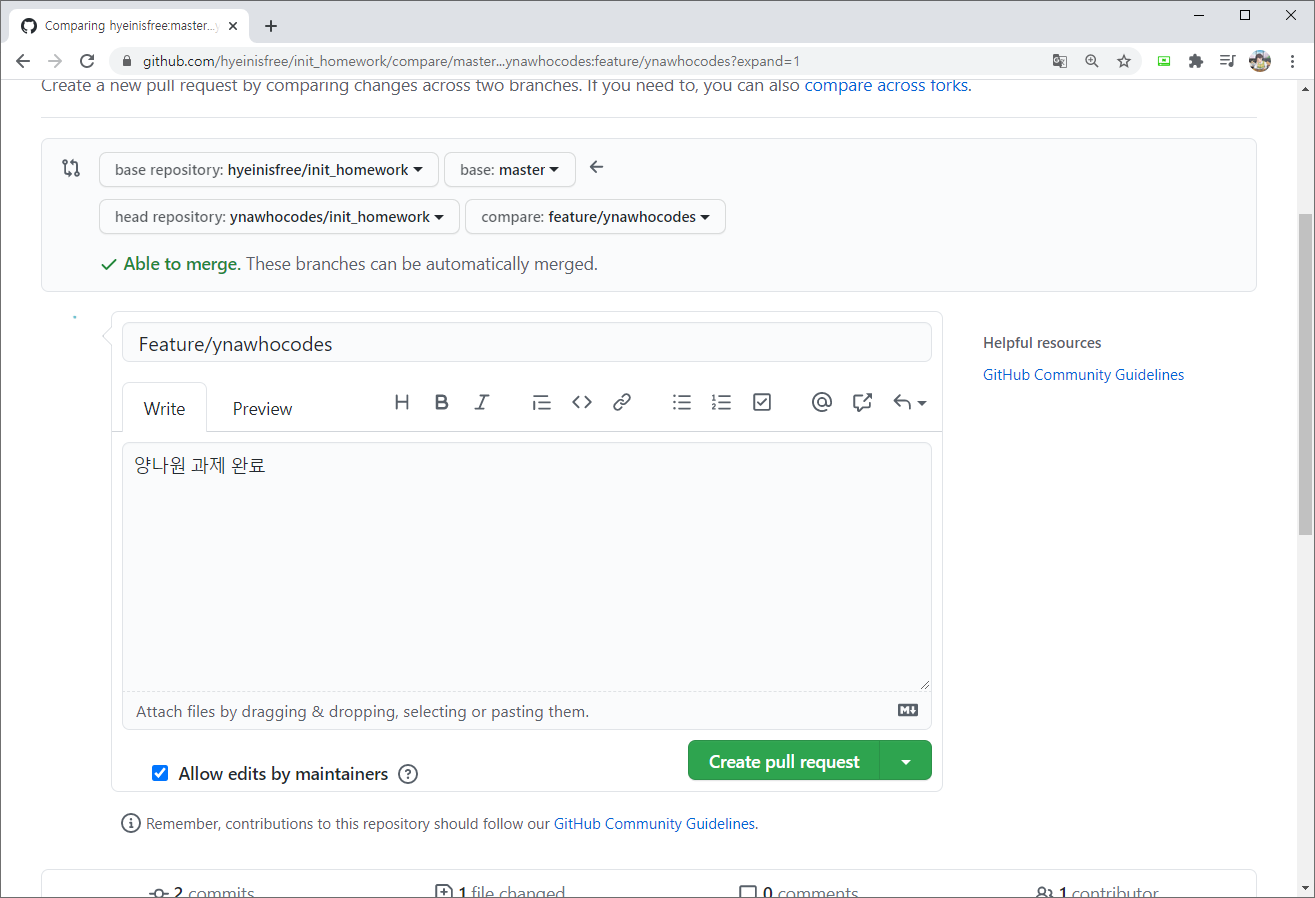
Task: Open the browser extensions puzzle icon
Action: [1195, 61]
